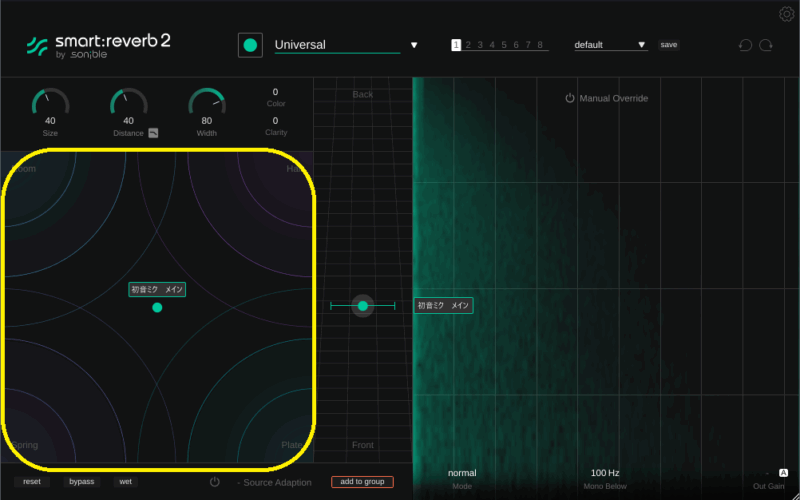Image resolution: width=800 pixels, height=500 pixels.
Task: Select state slot 1
Action: [x=456, y=45]
